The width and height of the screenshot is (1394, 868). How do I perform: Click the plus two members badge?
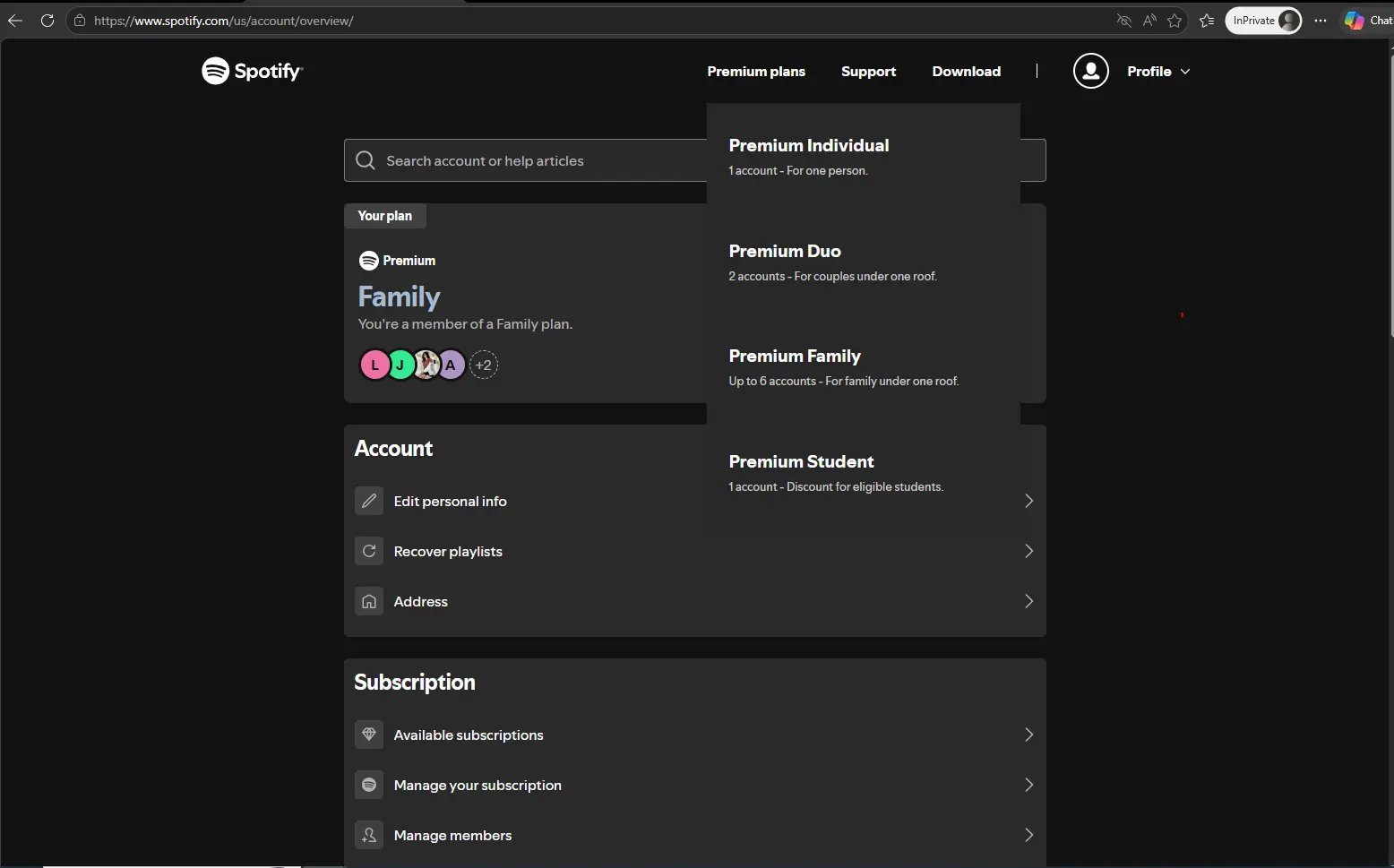pyautogui.click(x=484, y=365)
